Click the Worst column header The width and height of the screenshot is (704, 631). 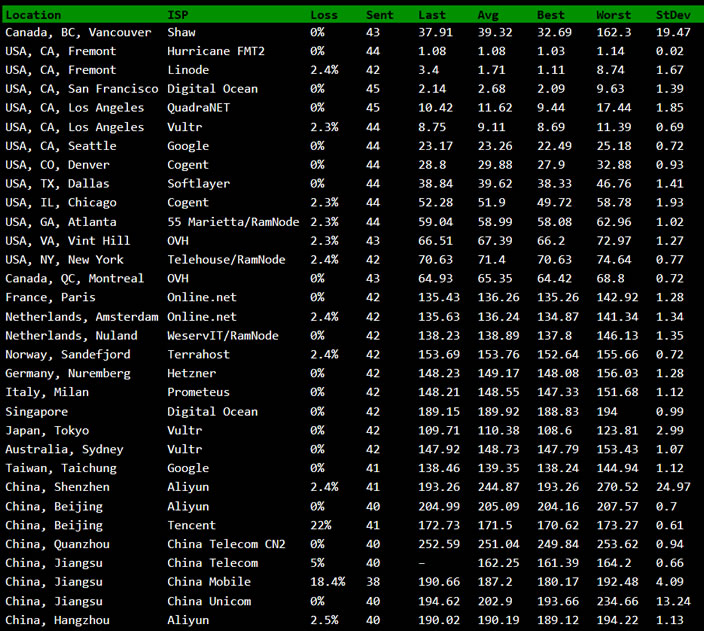click(x=613, y=15)
